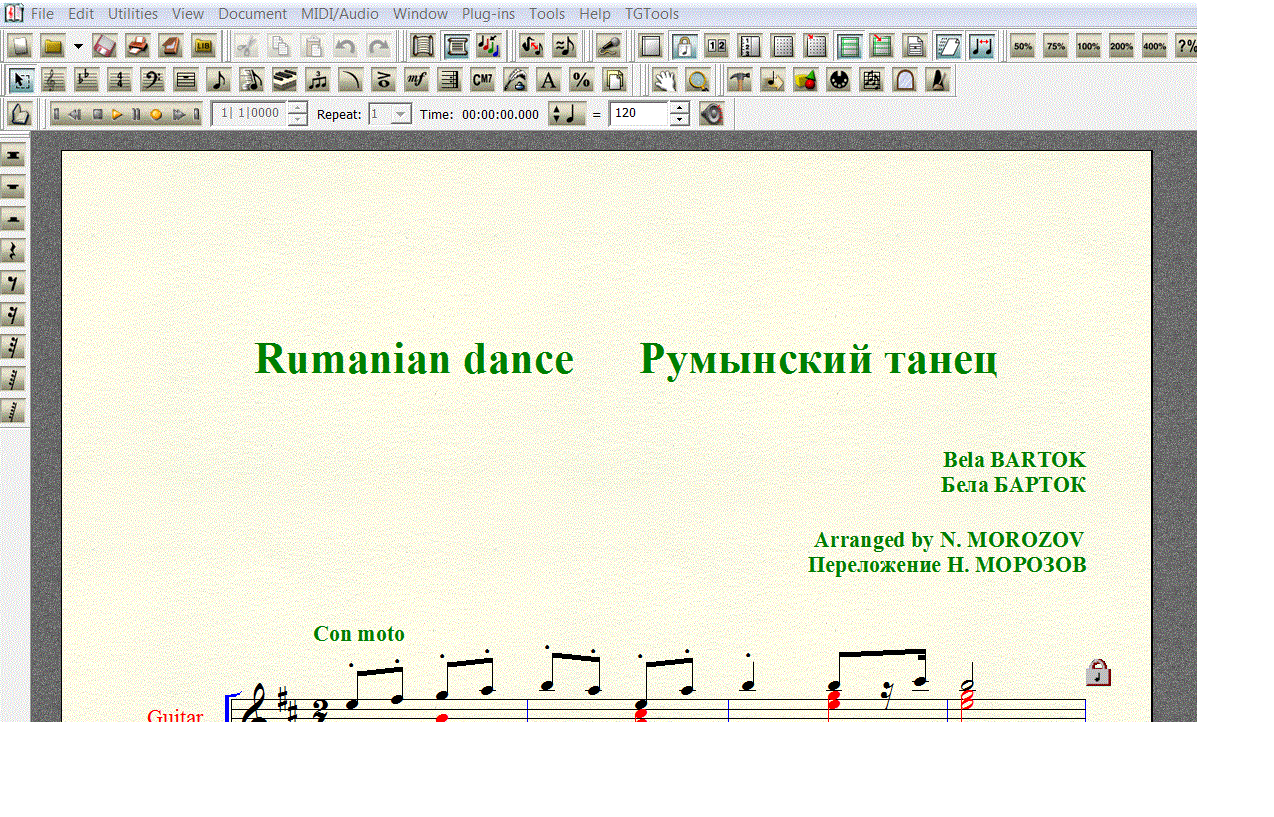Select the Key Signature tool

point(87,80)
